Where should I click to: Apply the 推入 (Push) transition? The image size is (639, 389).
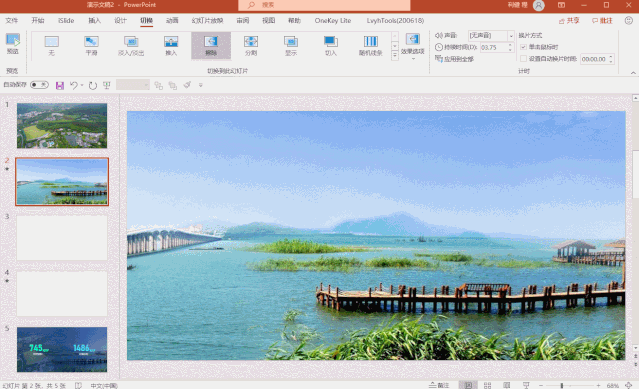pyautogui.click(x=171, y=45)
